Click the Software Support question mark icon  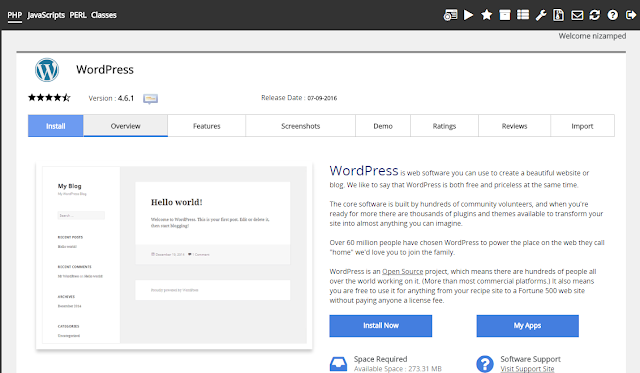tap(485, 364)
